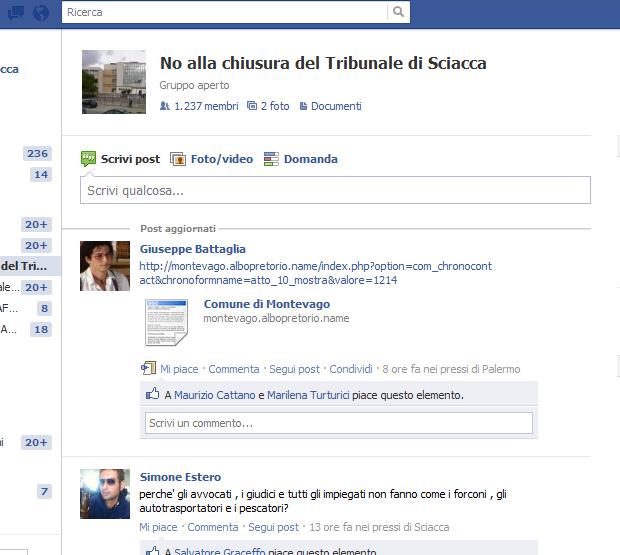The width and height of the screenshot is (620, 555).
Task: Click the Foto/video camera icon
Action: pos(178,159)
